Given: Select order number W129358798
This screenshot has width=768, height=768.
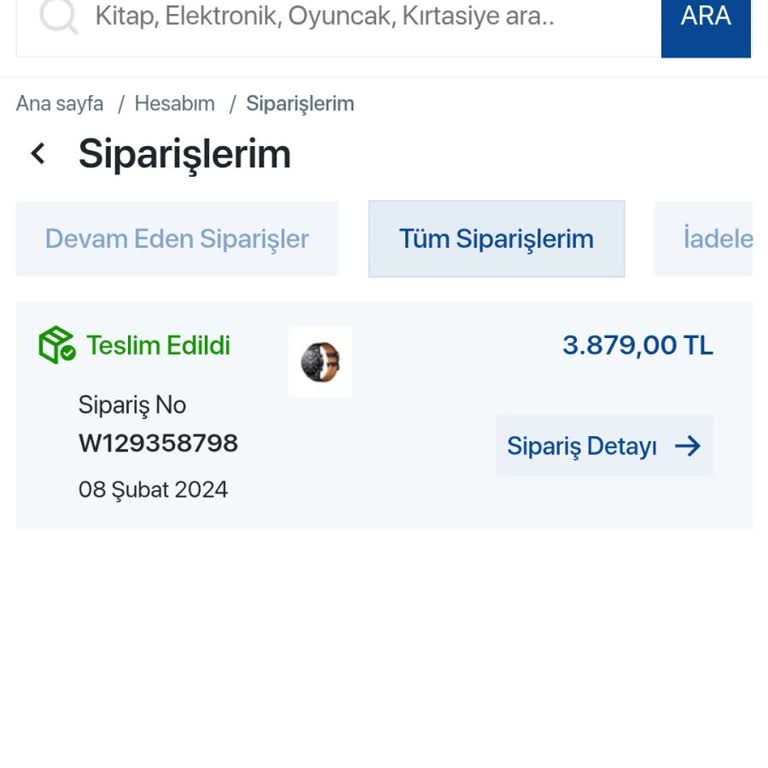Looking at the screenshot, I should [158, 443].
